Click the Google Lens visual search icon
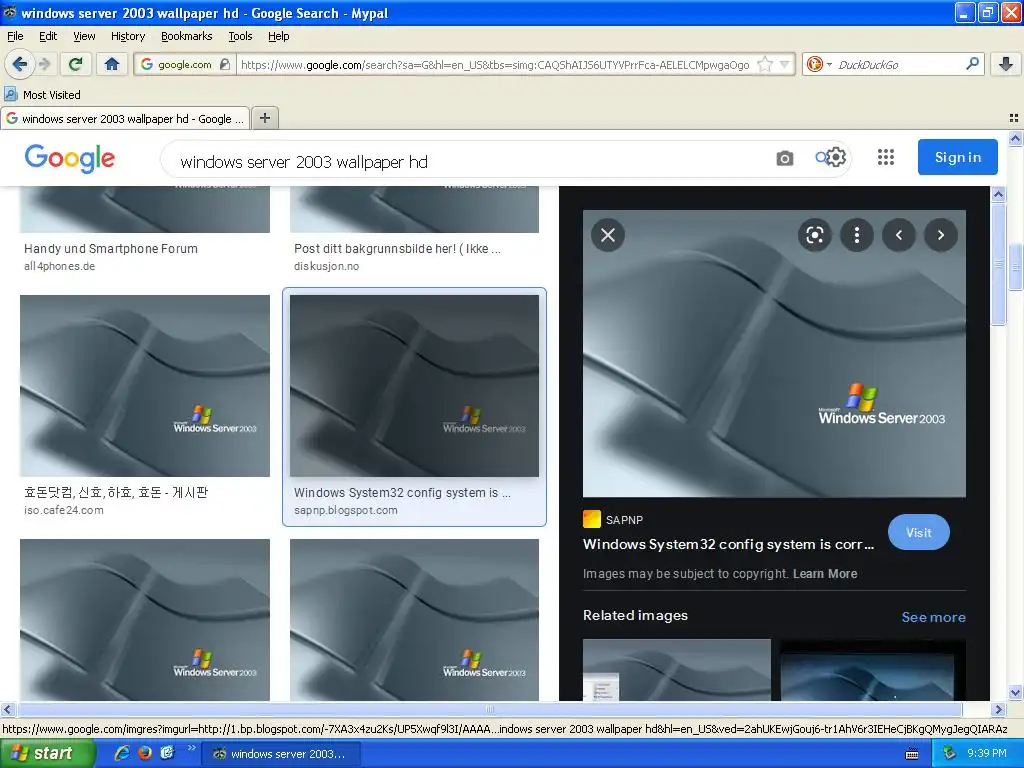 (x=814, y=234)
